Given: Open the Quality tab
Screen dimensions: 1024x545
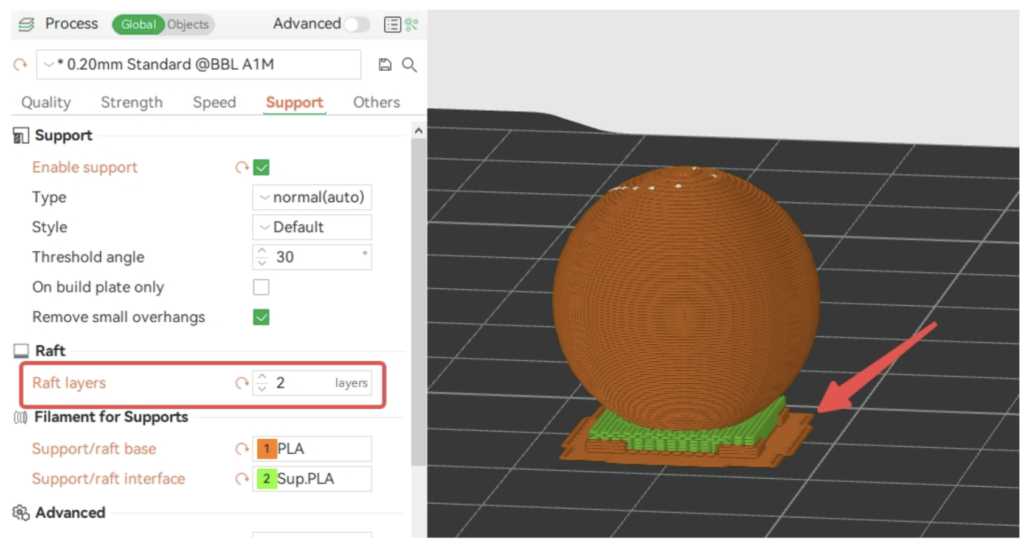Looking at the screenshot, I should [46, 102].
